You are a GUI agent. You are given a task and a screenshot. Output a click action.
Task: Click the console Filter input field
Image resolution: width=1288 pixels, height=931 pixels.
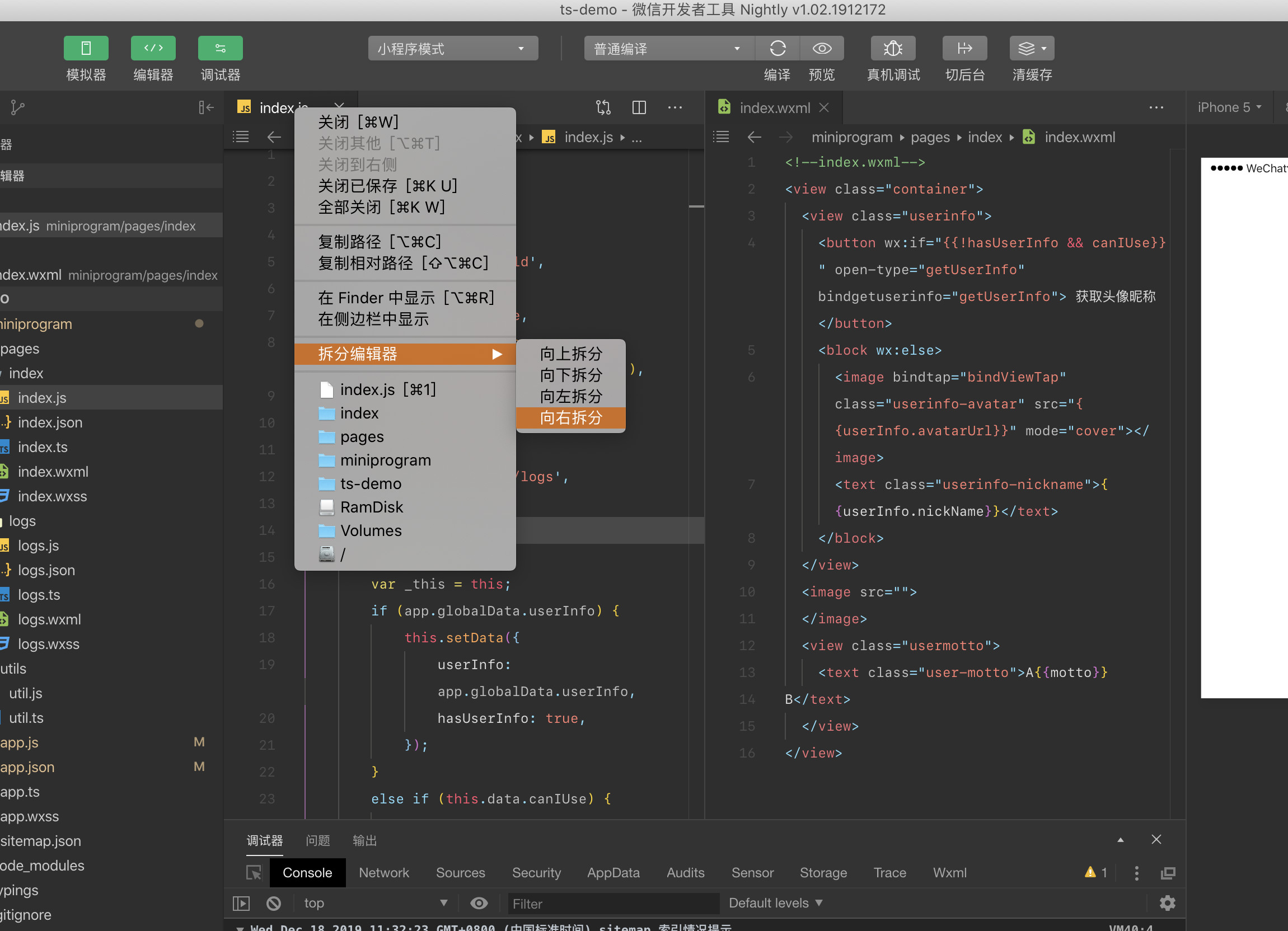click(613, 903)
